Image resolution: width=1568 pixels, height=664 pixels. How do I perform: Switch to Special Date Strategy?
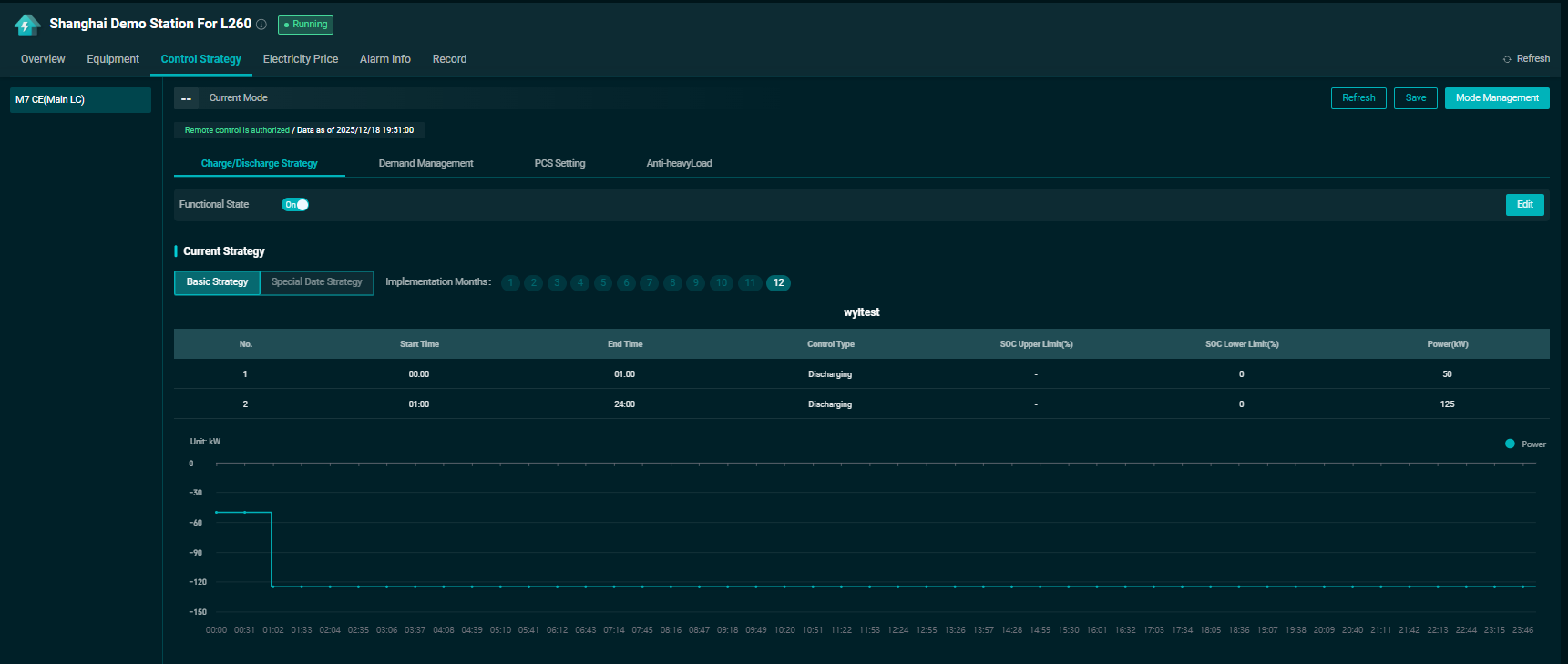click(x=316, y=282)
